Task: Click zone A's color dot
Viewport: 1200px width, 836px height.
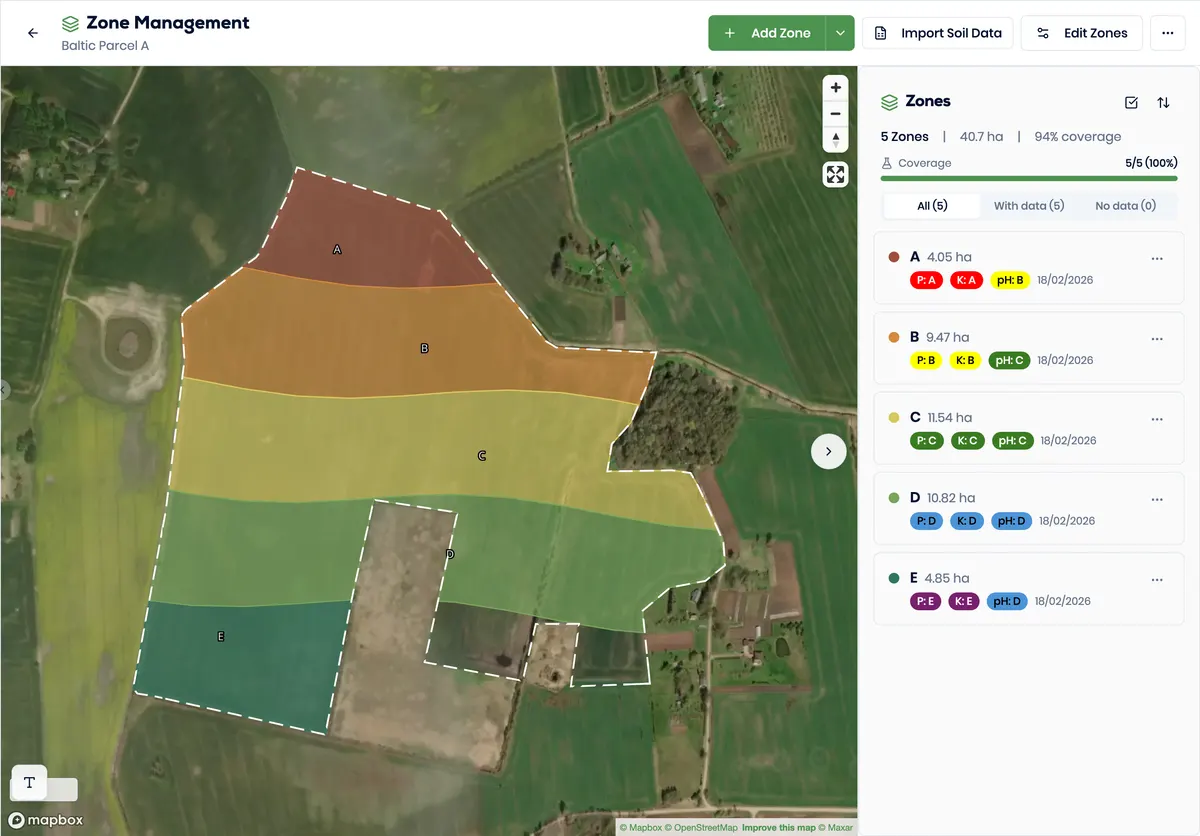Action: [x=894, y=257]
